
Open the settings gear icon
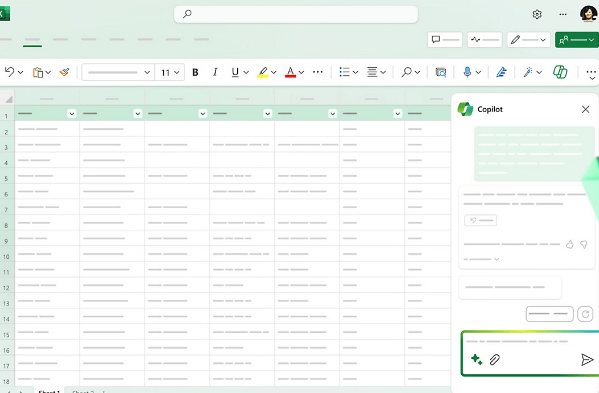(537, 15)
